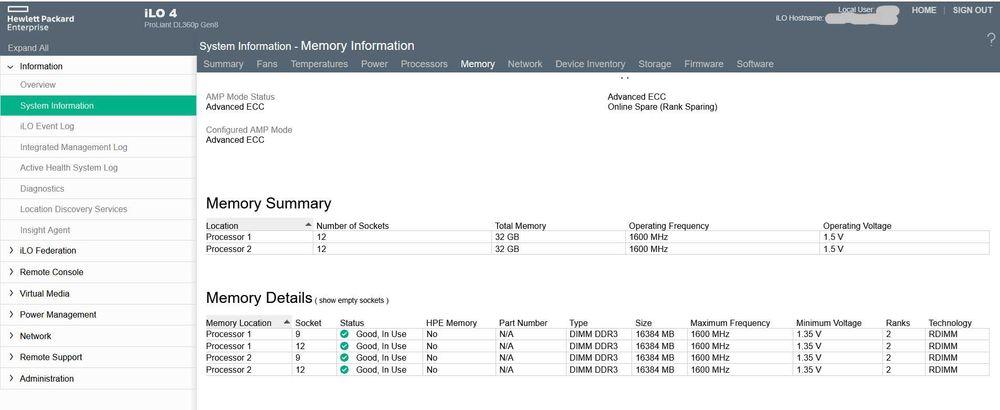Screen dimensions: 1000x410
Task: Open Integrated Management Log
Action: [x=73, y=147]
